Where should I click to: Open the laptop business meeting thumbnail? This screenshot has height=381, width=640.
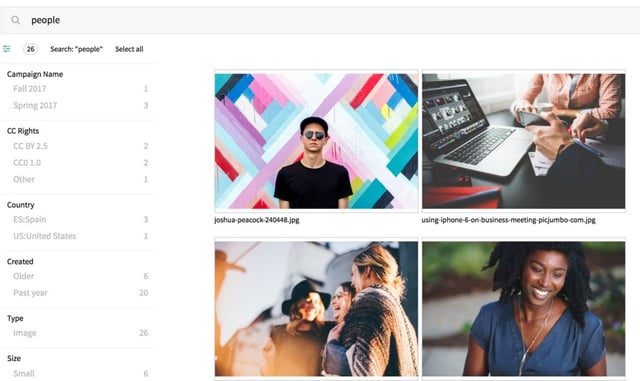(x=524, y=141)
